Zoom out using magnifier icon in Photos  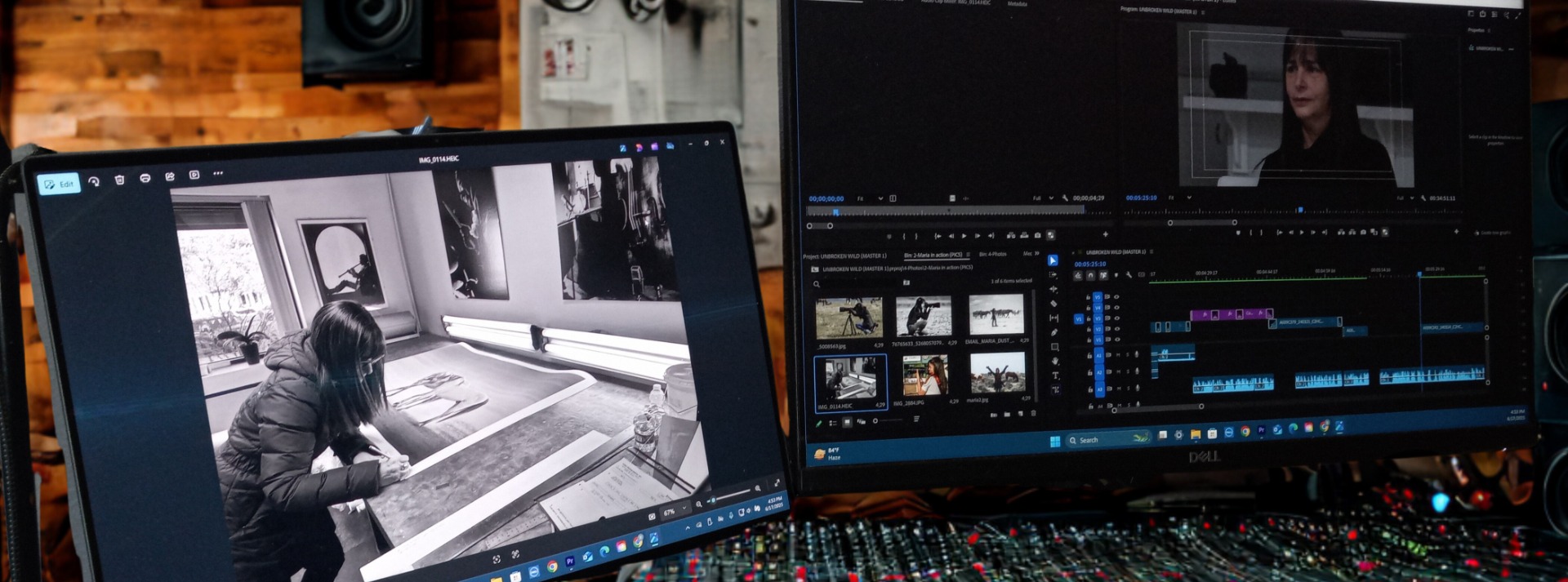coord(698,504)
